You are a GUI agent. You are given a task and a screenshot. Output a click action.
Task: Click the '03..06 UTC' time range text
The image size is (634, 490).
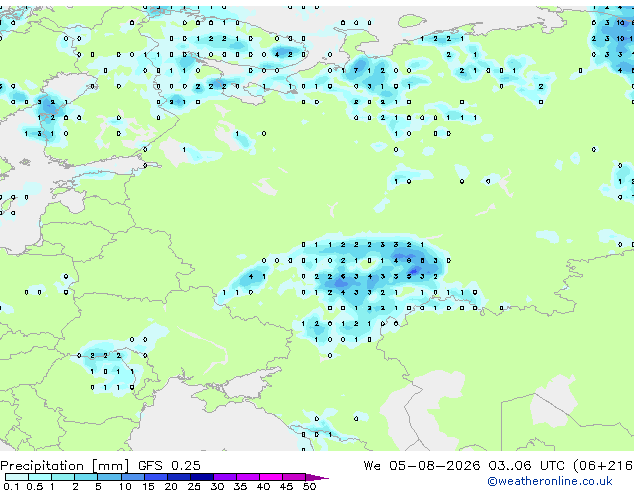click(526, 466)
